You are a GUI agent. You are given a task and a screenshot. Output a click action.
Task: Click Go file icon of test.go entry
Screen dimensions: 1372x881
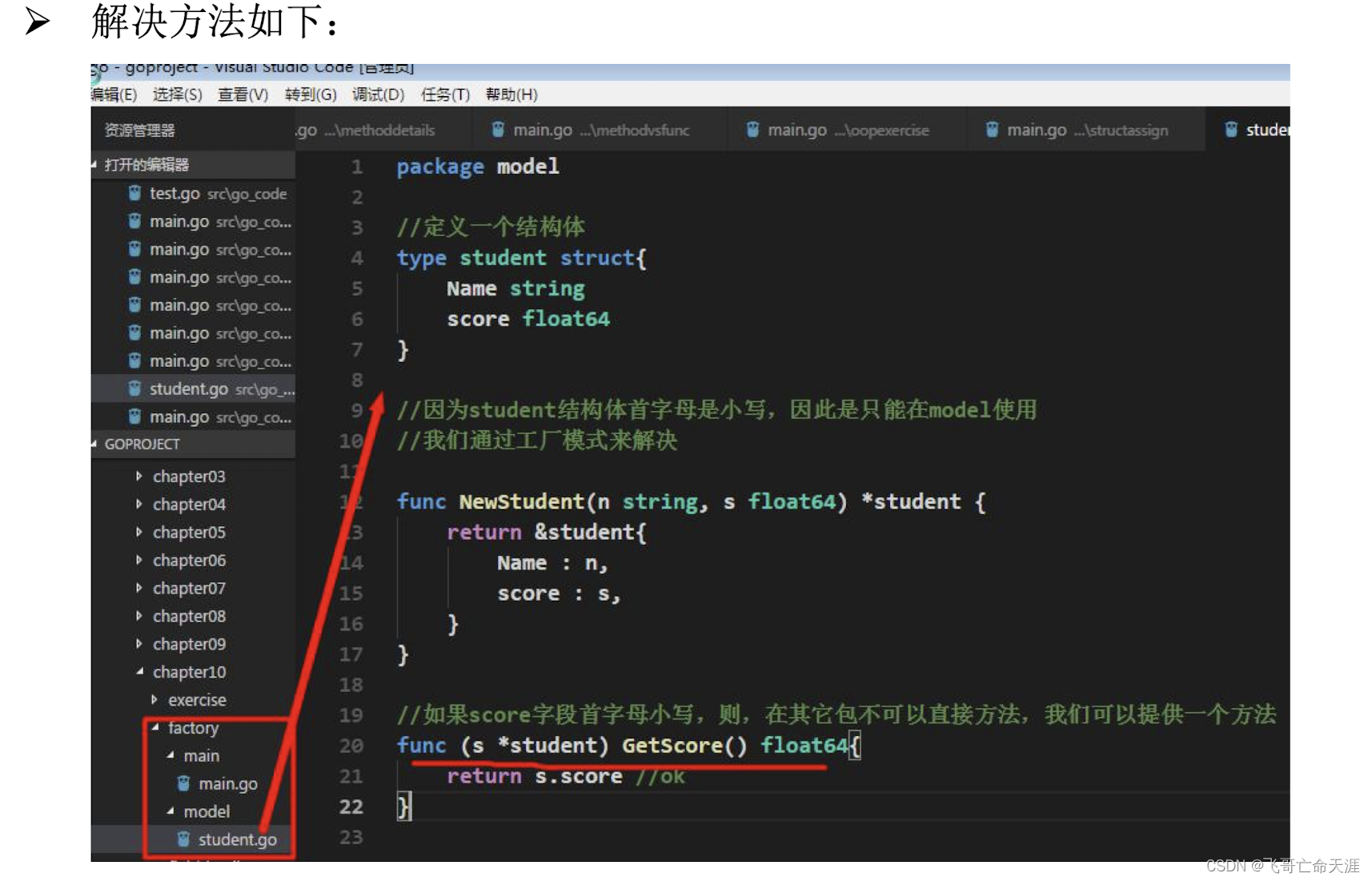click(134, 193)
